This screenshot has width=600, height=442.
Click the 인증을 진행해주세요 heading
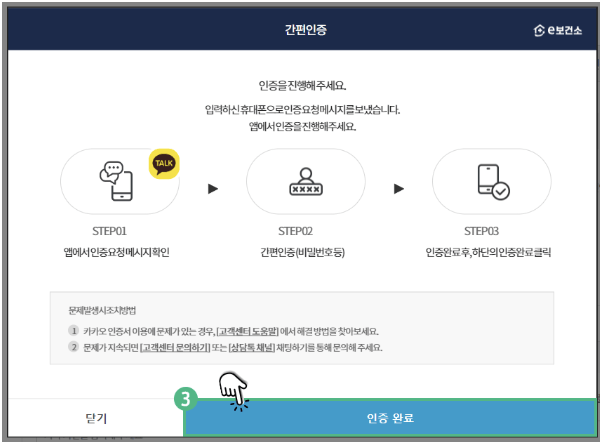(x=302, y=85)
